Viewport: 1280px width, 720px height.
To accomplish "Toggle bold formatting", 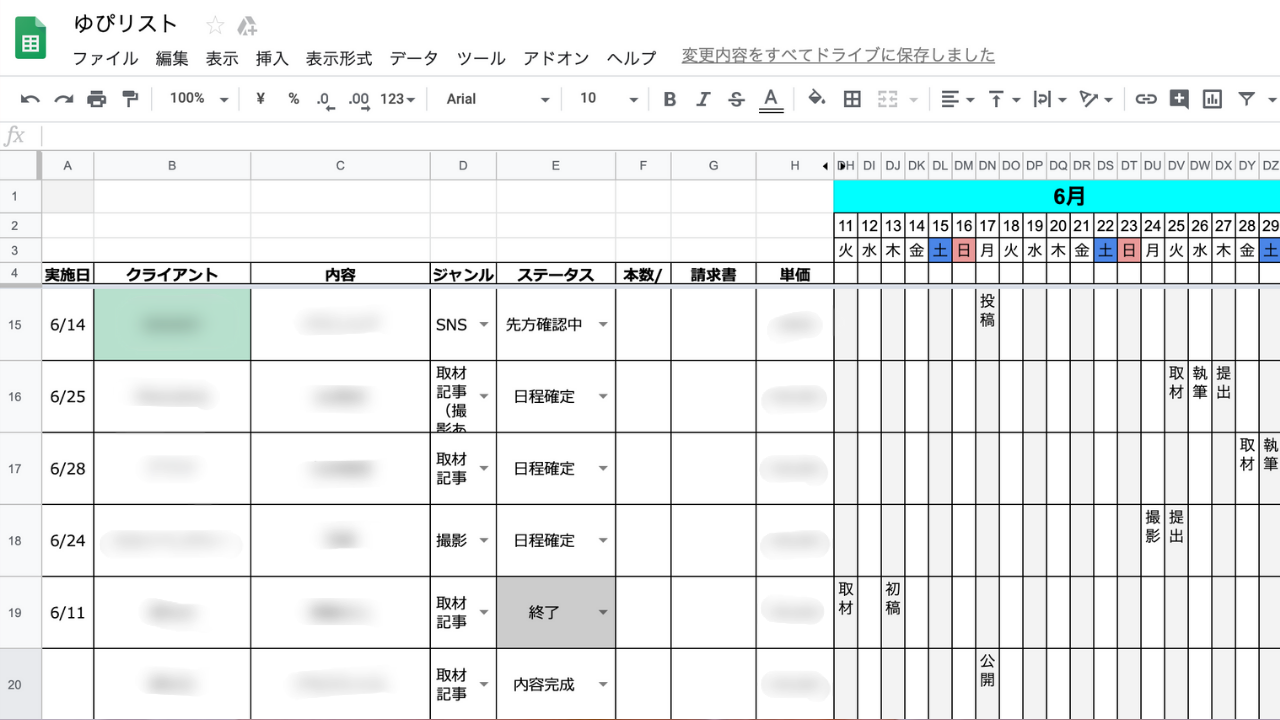I will tap(670, 99).
